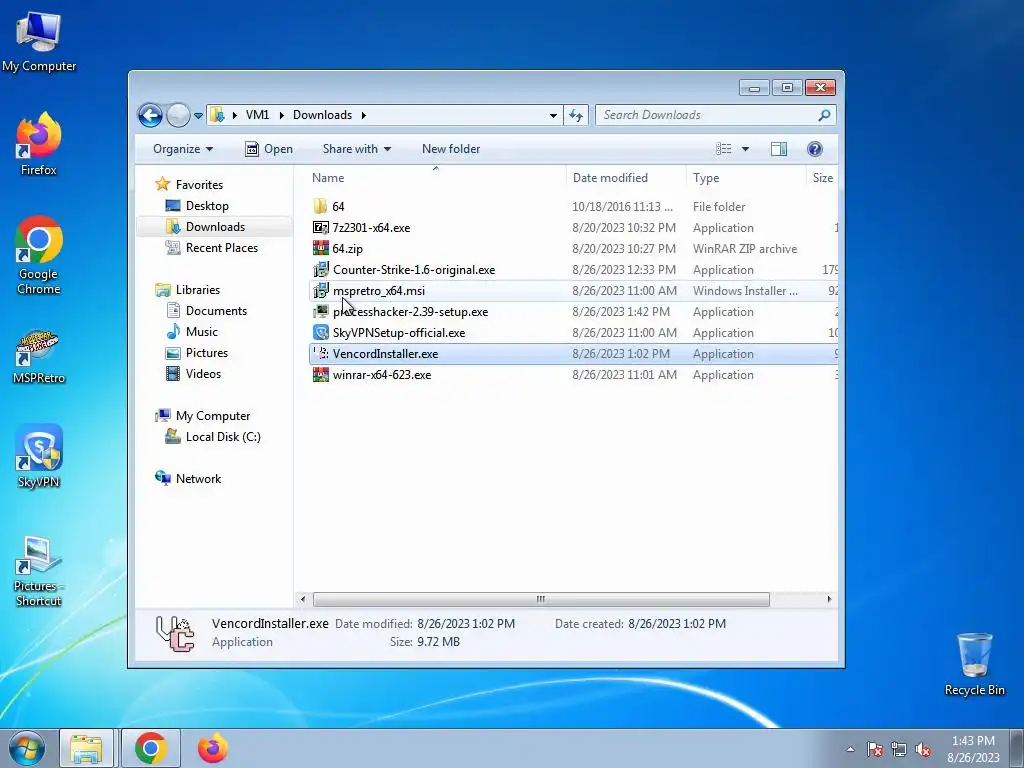Image resolution: width=1024 pixels, height=768 pixels.
Task: Click the scroll left arrow
Action: point(302,599)
